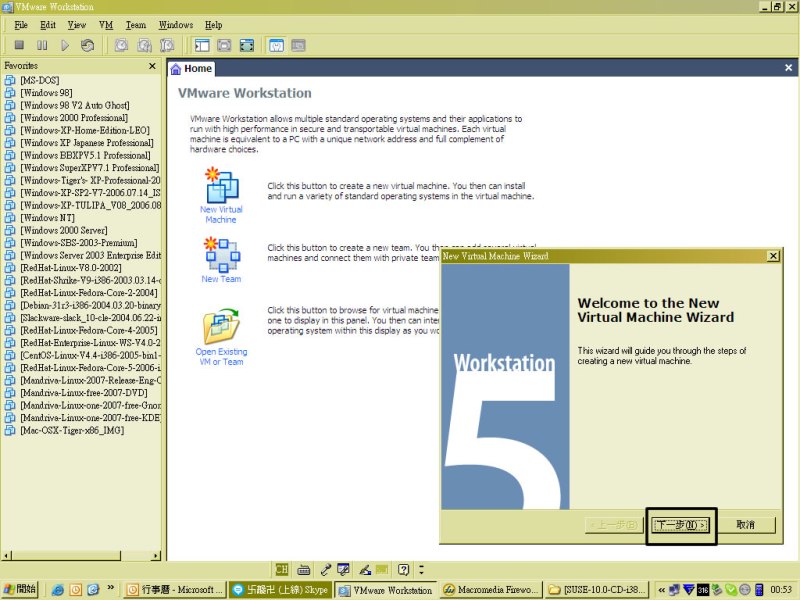This screenshot has height=600, width=800.
Task: Select [Windows BBXPV5.1 Professional] favorite
Action: [85, 155]
